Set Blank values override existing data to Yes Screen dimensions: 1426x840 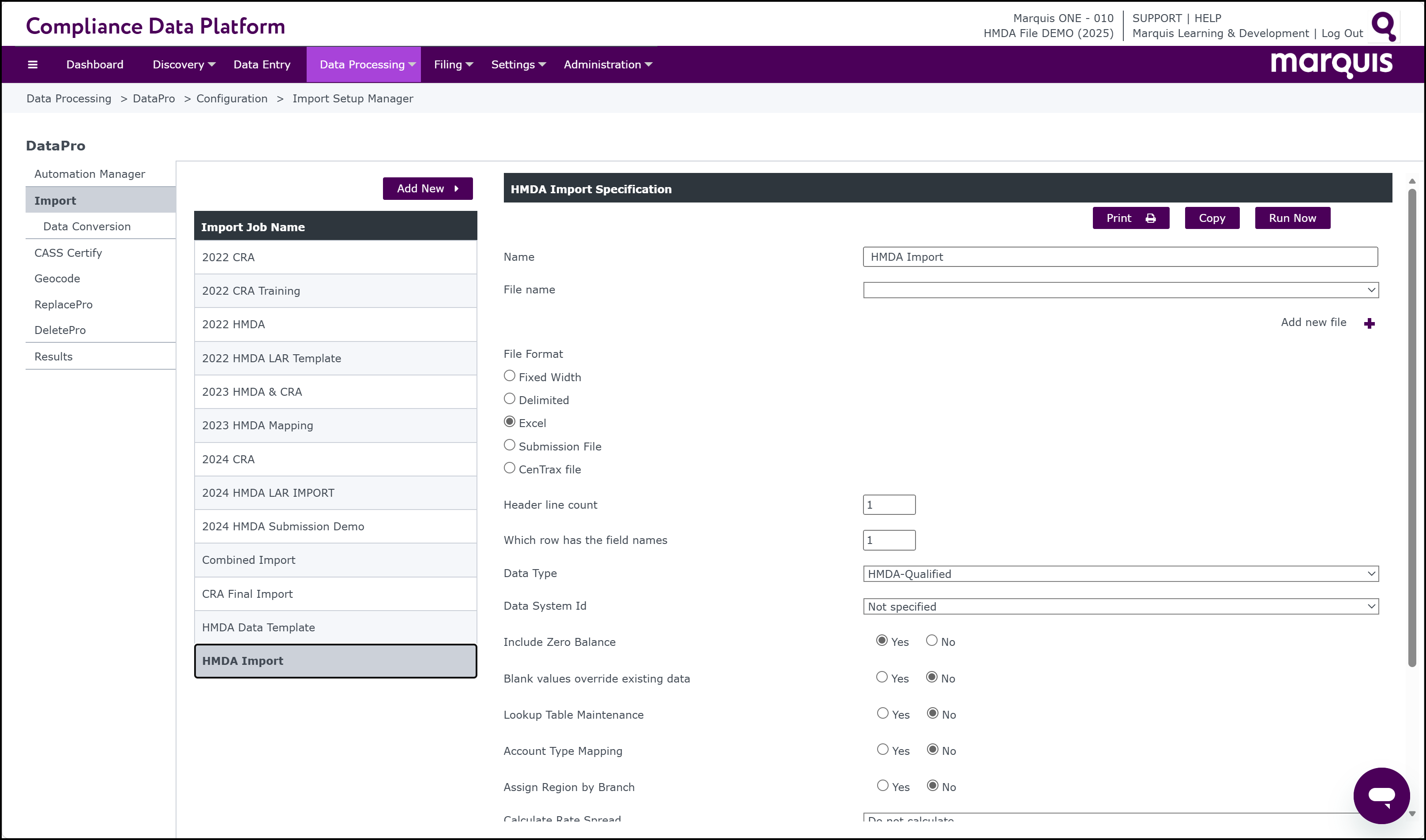point(882,678)
